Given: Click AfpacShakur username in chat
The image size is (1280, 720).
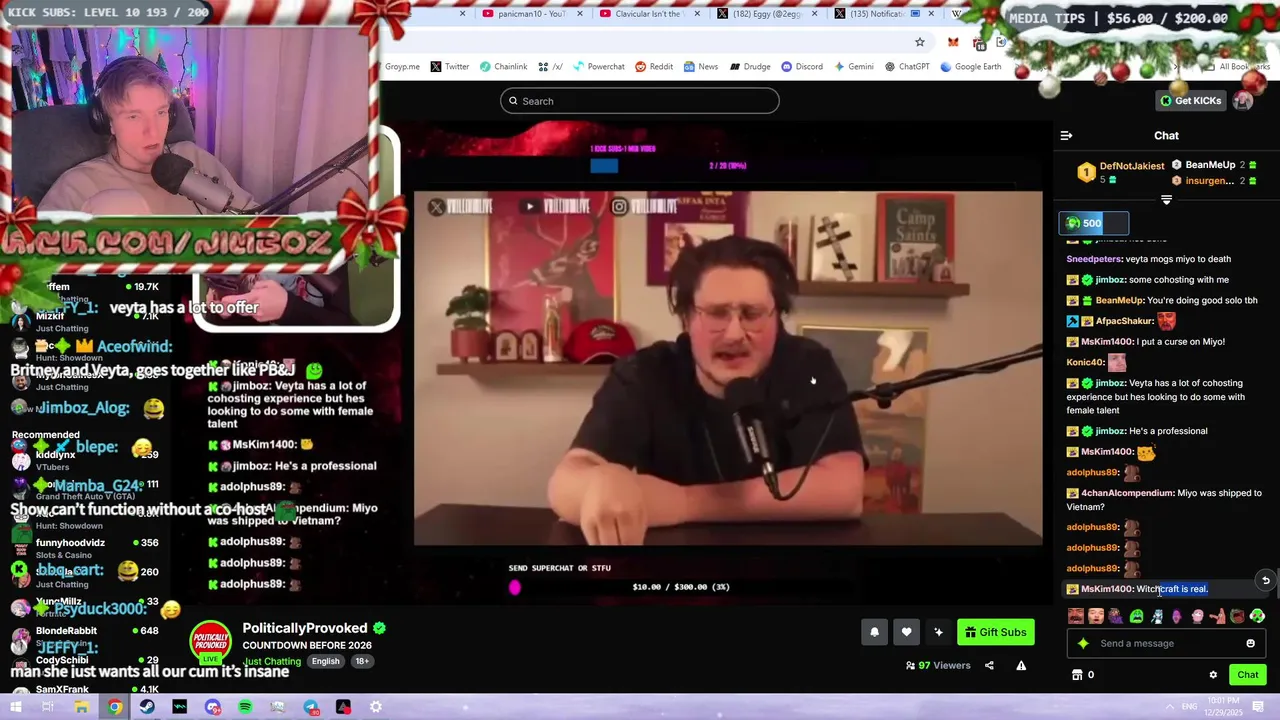Looking at the screenshot, I should (1124, 321).
